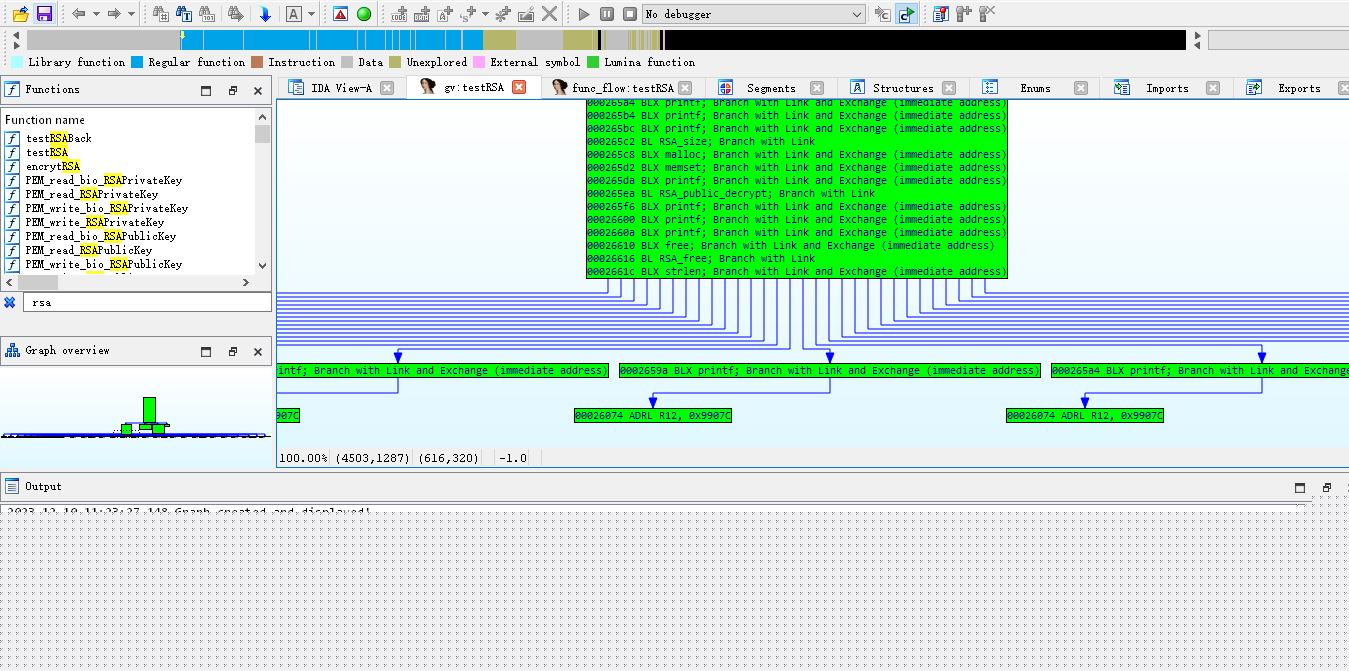
Task: Click the highlighted C with green arrow icon
Action: pos(906,14)
